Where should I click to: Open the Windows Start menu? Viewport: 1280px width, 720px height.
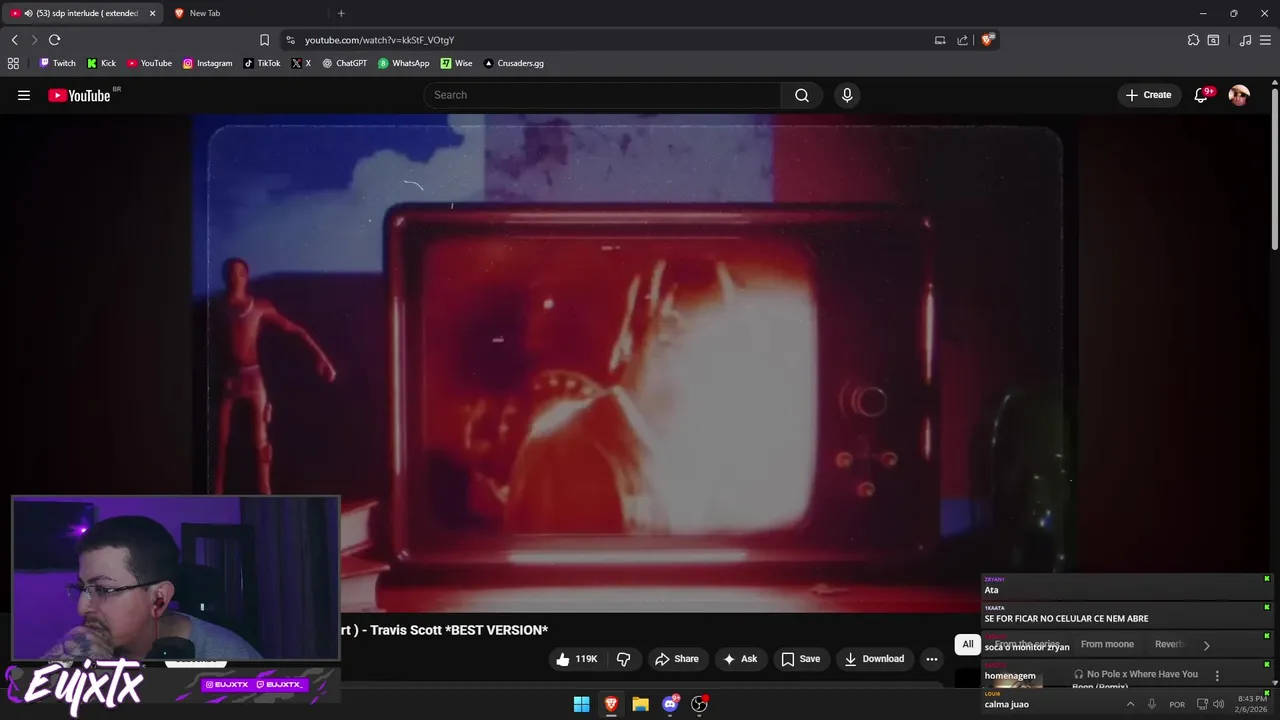click(581, 704)
